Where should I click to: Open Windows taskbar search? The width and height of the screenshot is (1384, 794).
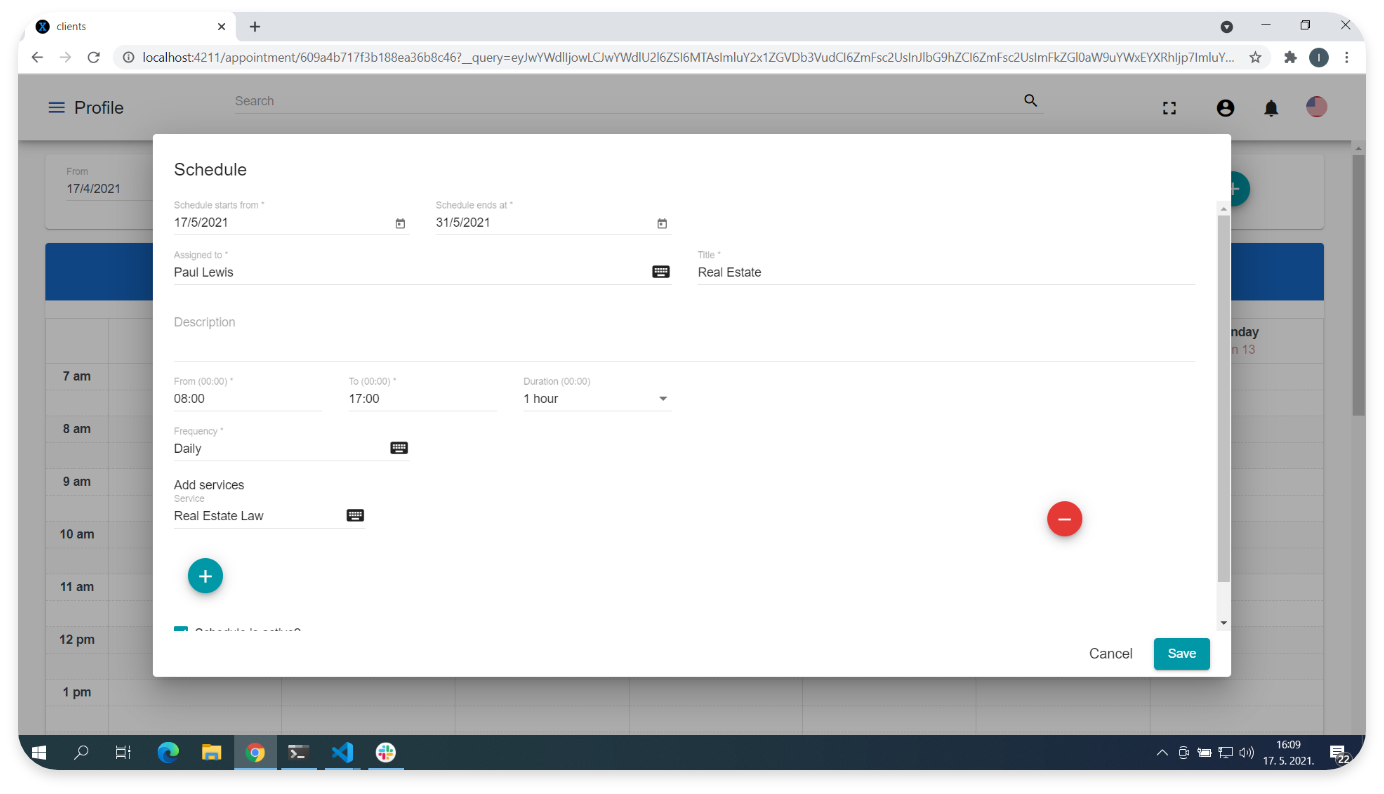pos(82,753)
